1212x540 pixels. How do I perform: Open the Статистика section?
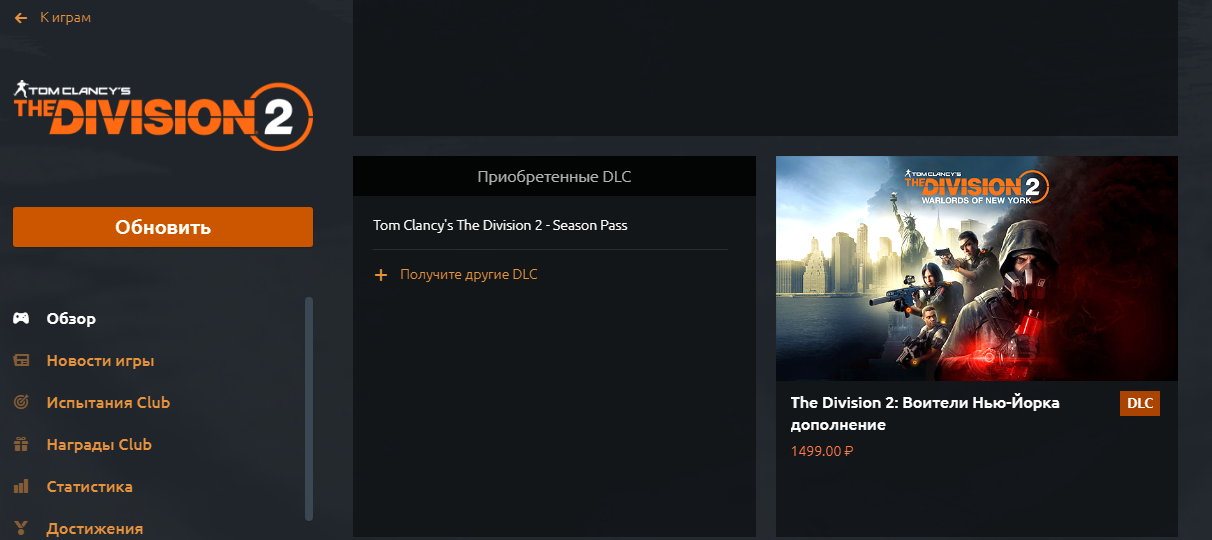pyautogui.click(x=89, y=487)
